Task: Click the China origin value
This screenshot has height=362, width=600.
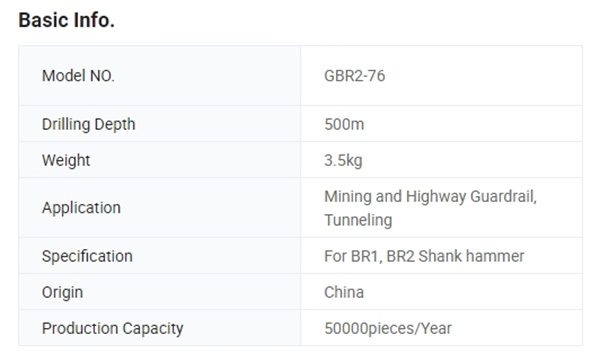Action: [x=344, y=292]
